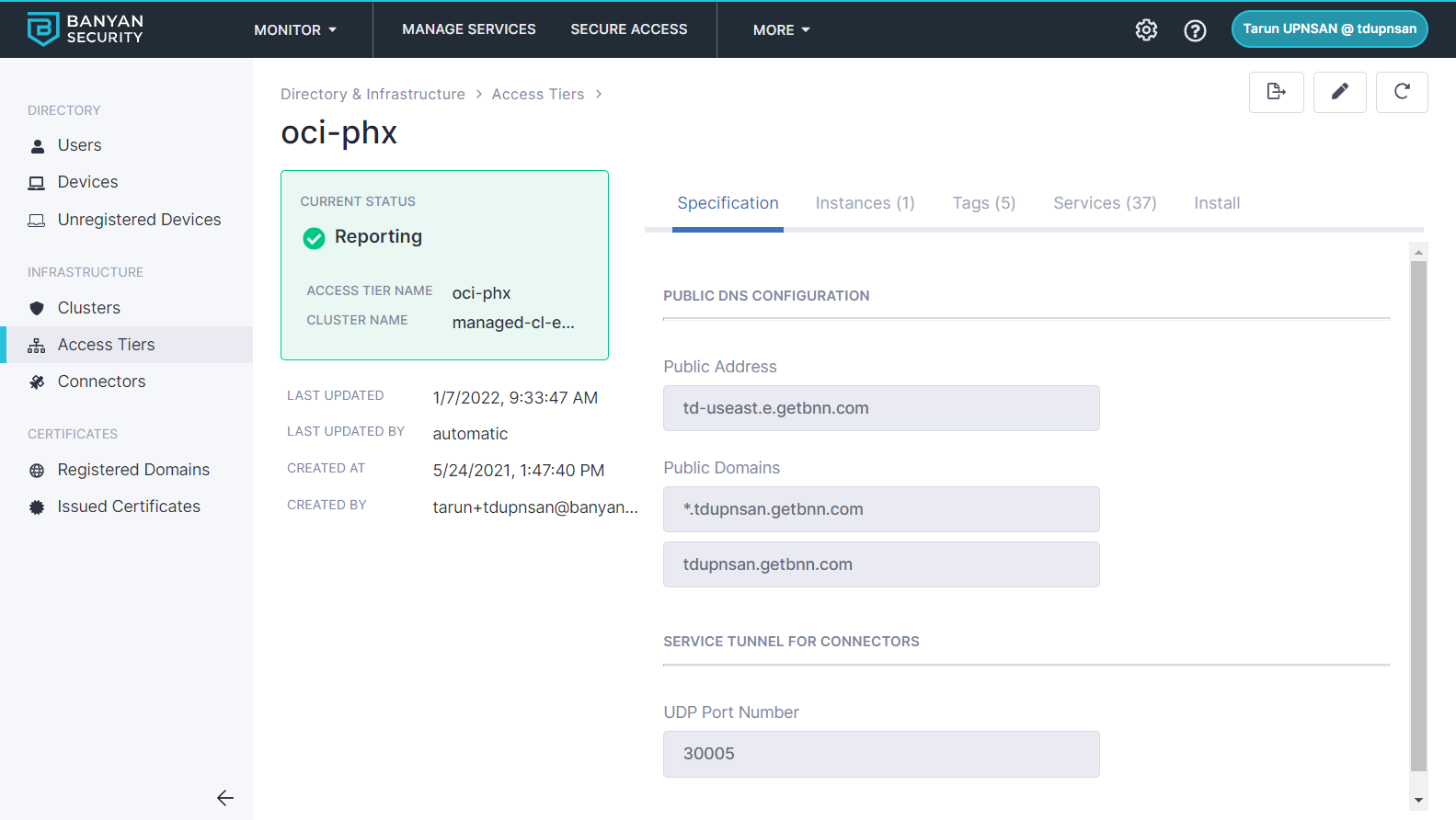This screenshot has height=820, width=1456.
Task: Click the Banyan Security logo
Action: click(x=86, y=29)
